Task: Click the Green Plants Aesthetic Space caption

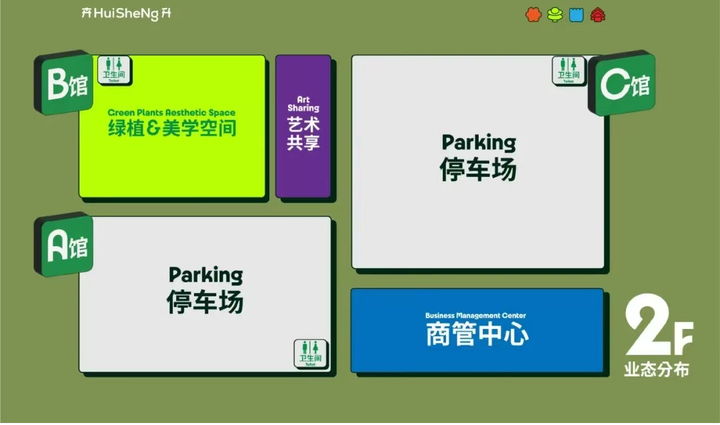Action: pos(172,113)
